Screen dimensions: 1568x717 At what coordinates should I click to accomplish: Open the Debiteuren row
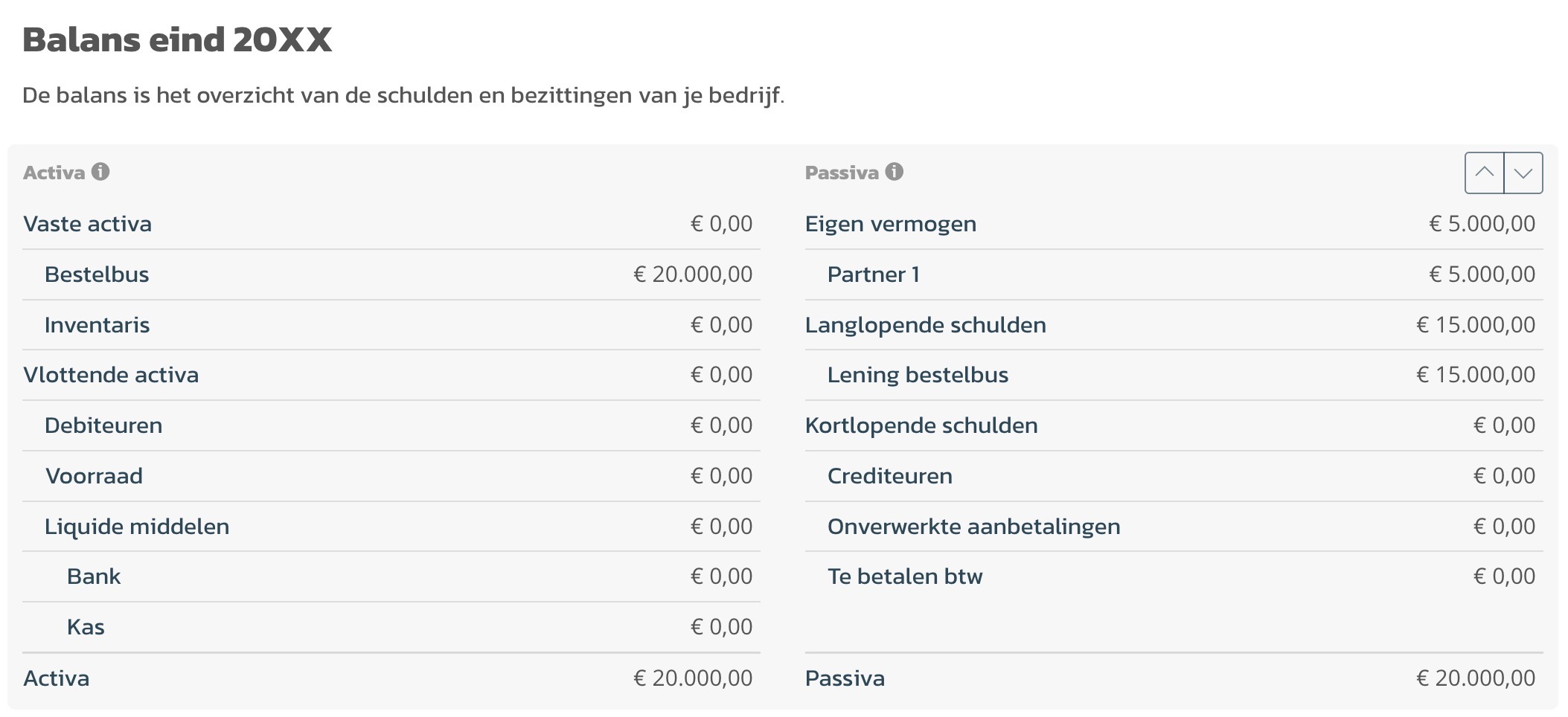(391, 425)
